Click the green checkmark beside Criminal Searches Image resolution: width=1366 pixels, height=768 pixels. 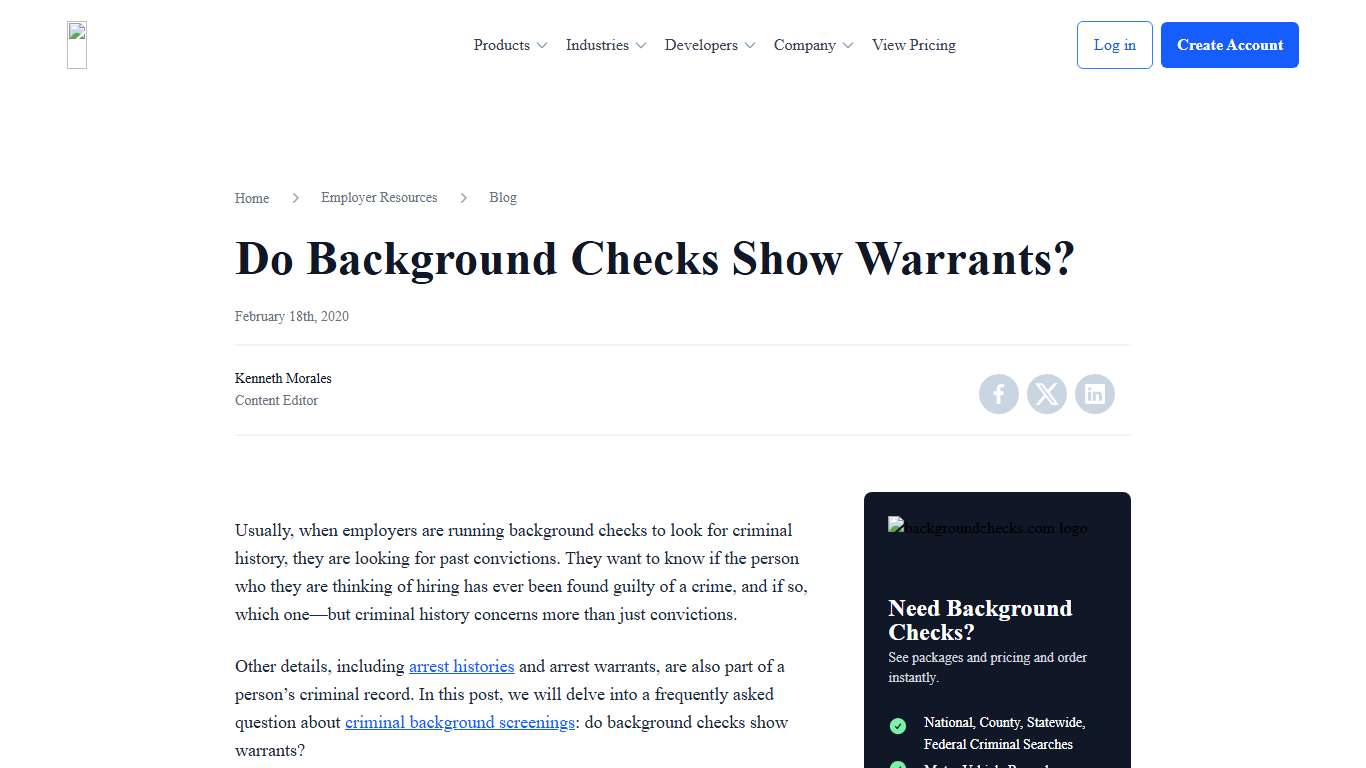point(897,726)
